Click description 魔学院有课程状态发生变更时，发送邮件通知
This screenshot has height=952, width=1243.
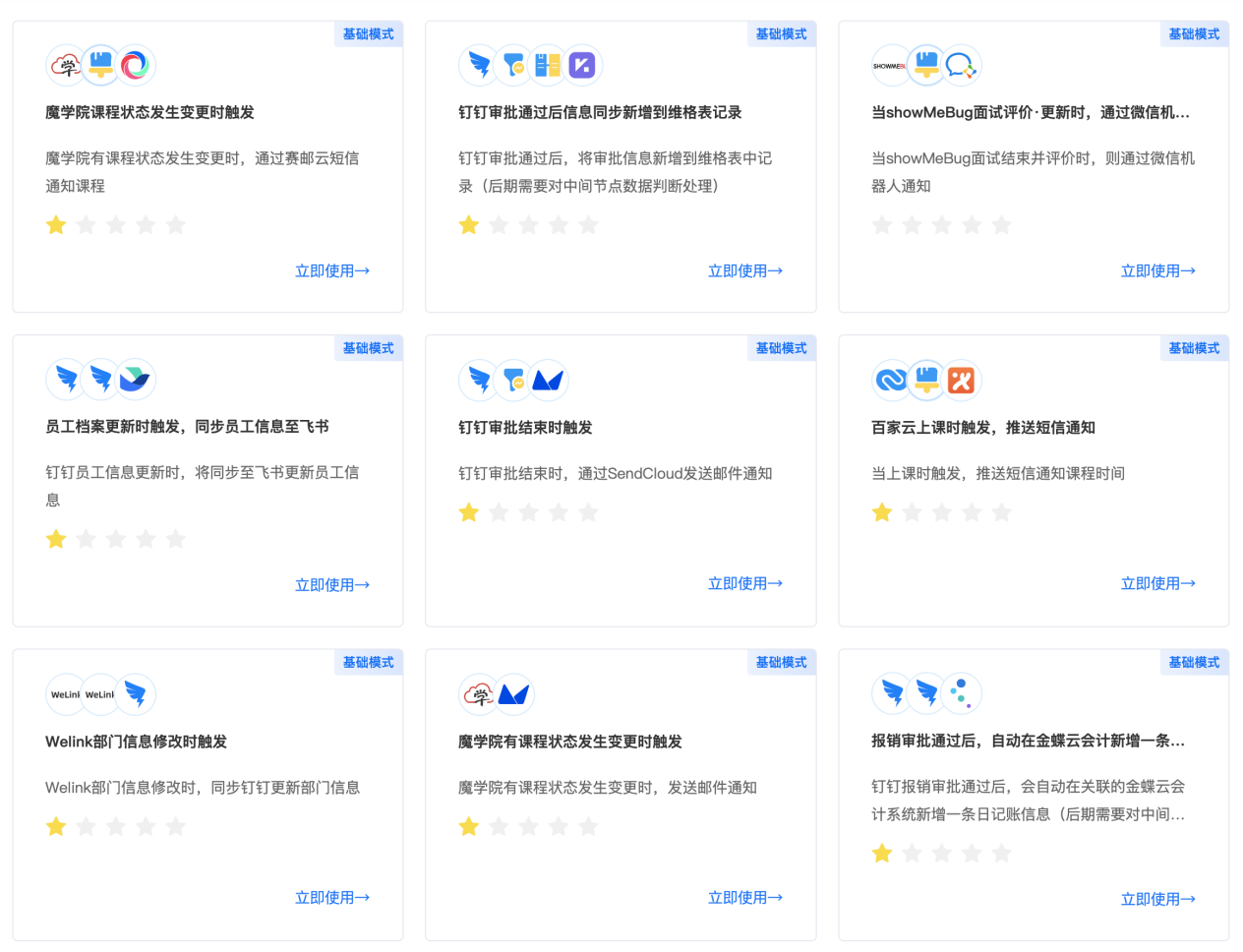coord(608,787)
